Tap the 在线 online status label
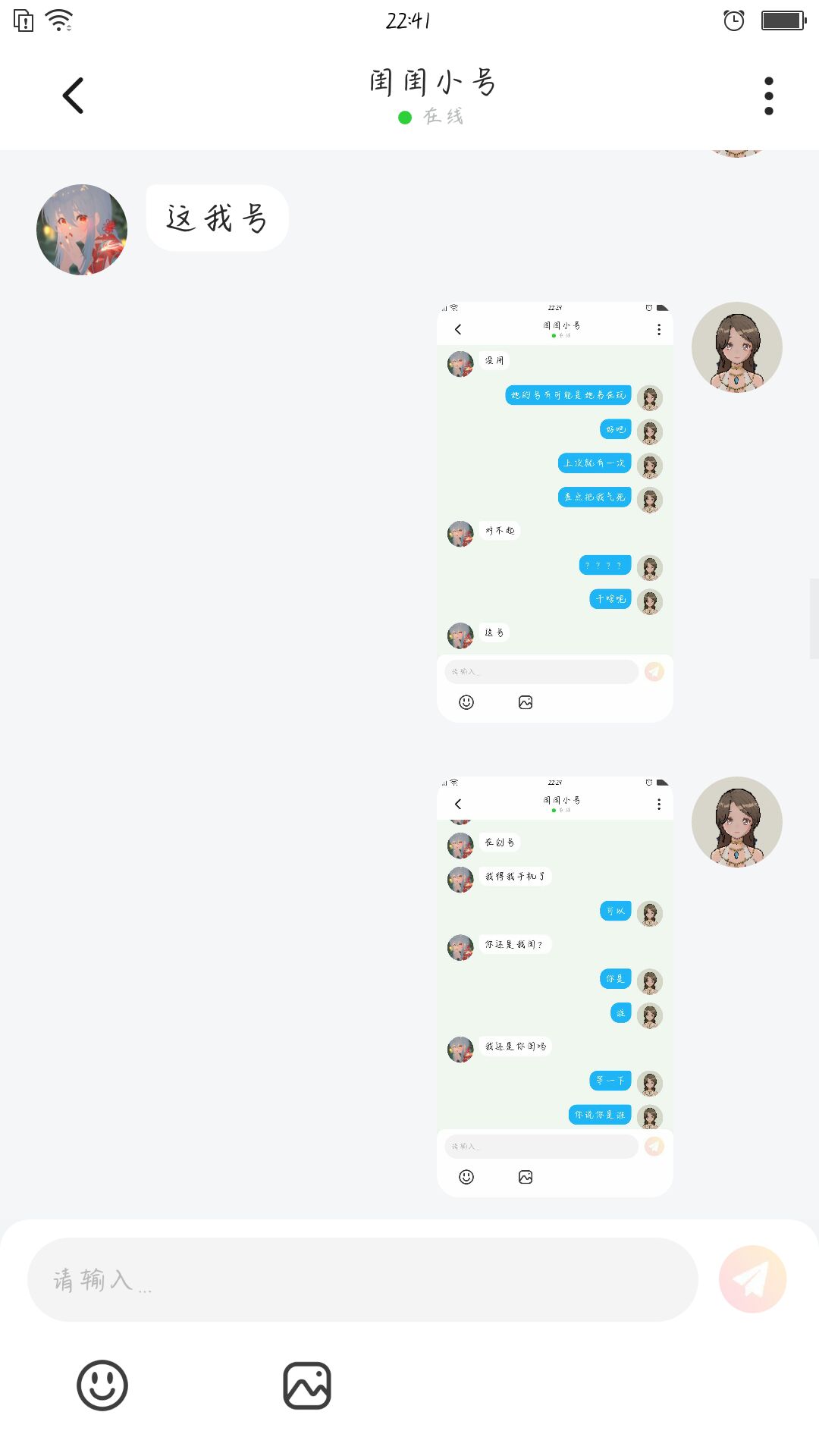This screenshot has height=1456, width=819. click(x=444, y=117)
